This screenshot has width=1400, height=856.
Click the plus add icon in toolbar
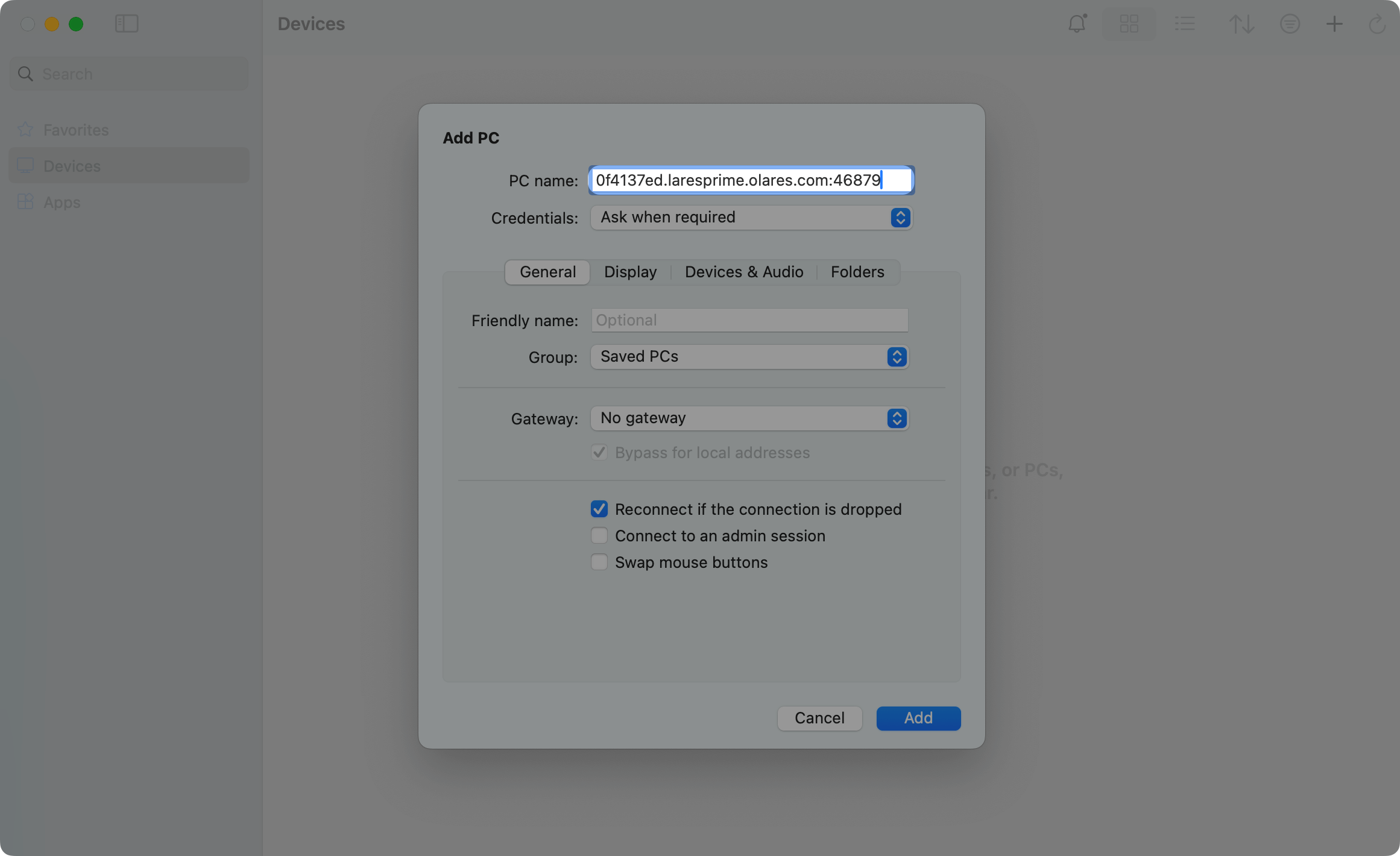click(x=1334, y=24)
